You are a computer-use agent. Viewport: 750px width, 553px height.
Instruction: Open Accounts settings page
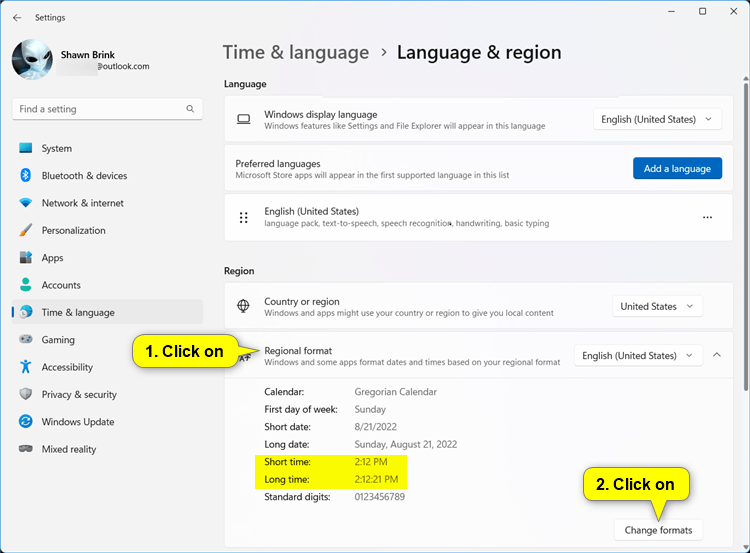coord(61,285)
